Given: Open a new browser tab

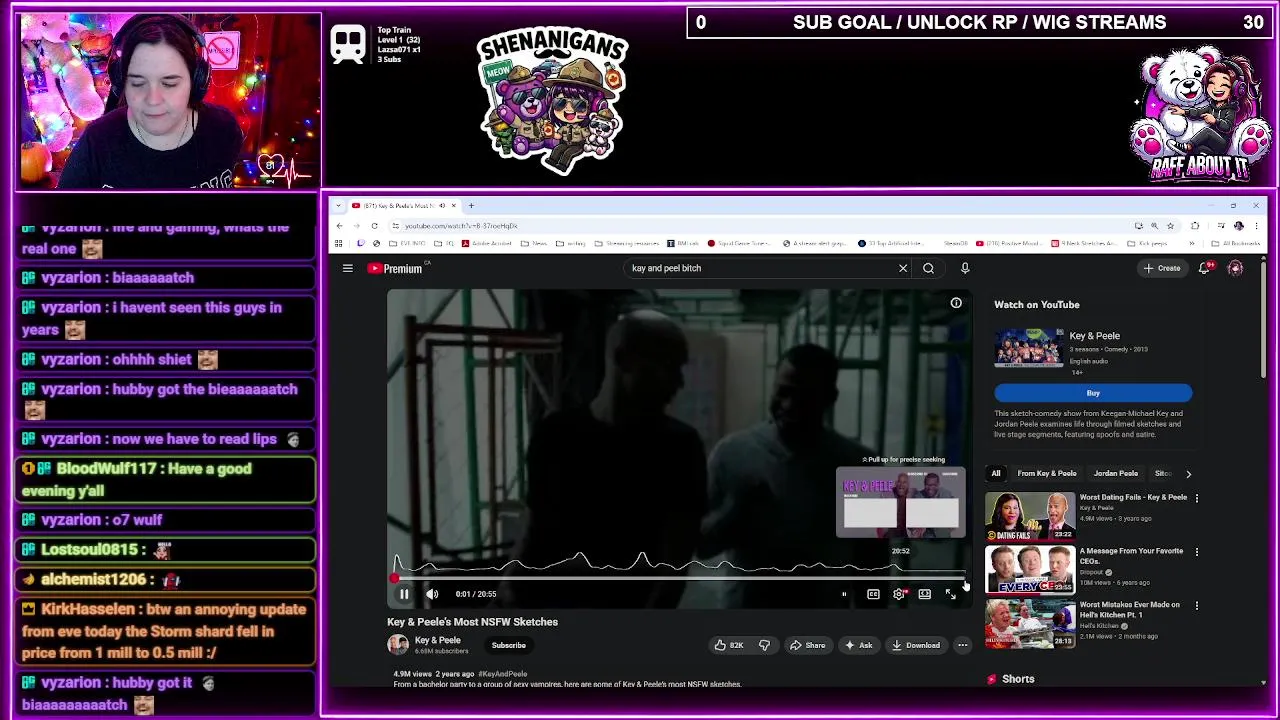Looking at the screenshot, I should (471, 206).
